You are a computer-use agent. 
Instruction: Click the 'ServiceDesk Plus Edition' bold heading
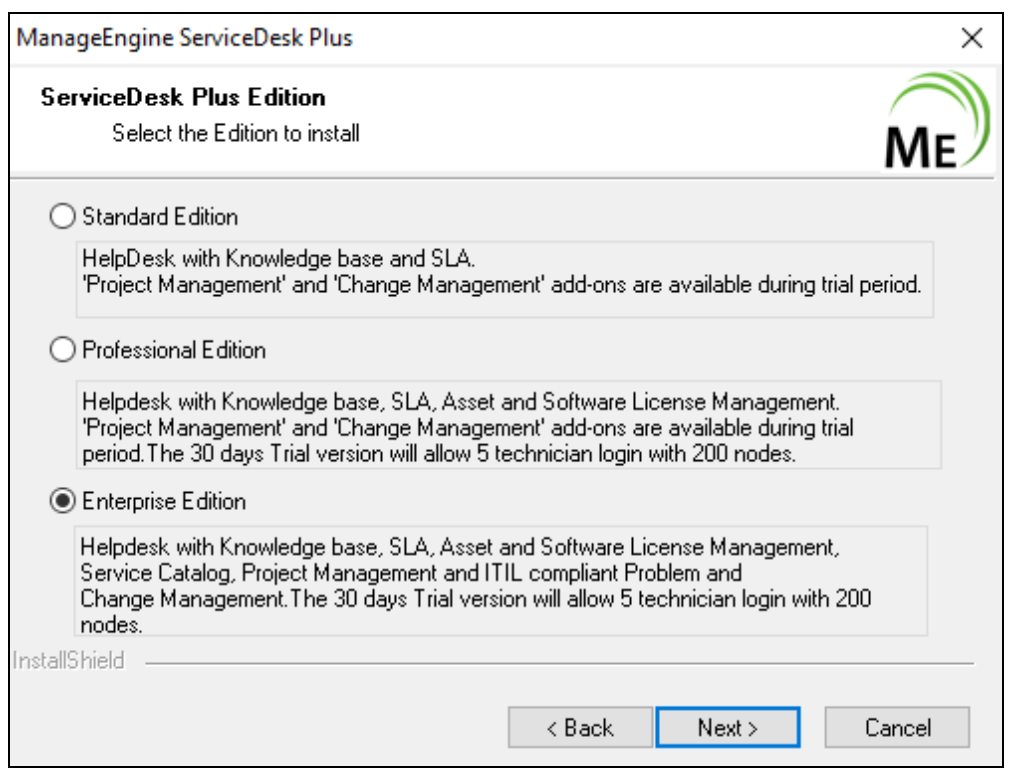(x=183, y=98)
